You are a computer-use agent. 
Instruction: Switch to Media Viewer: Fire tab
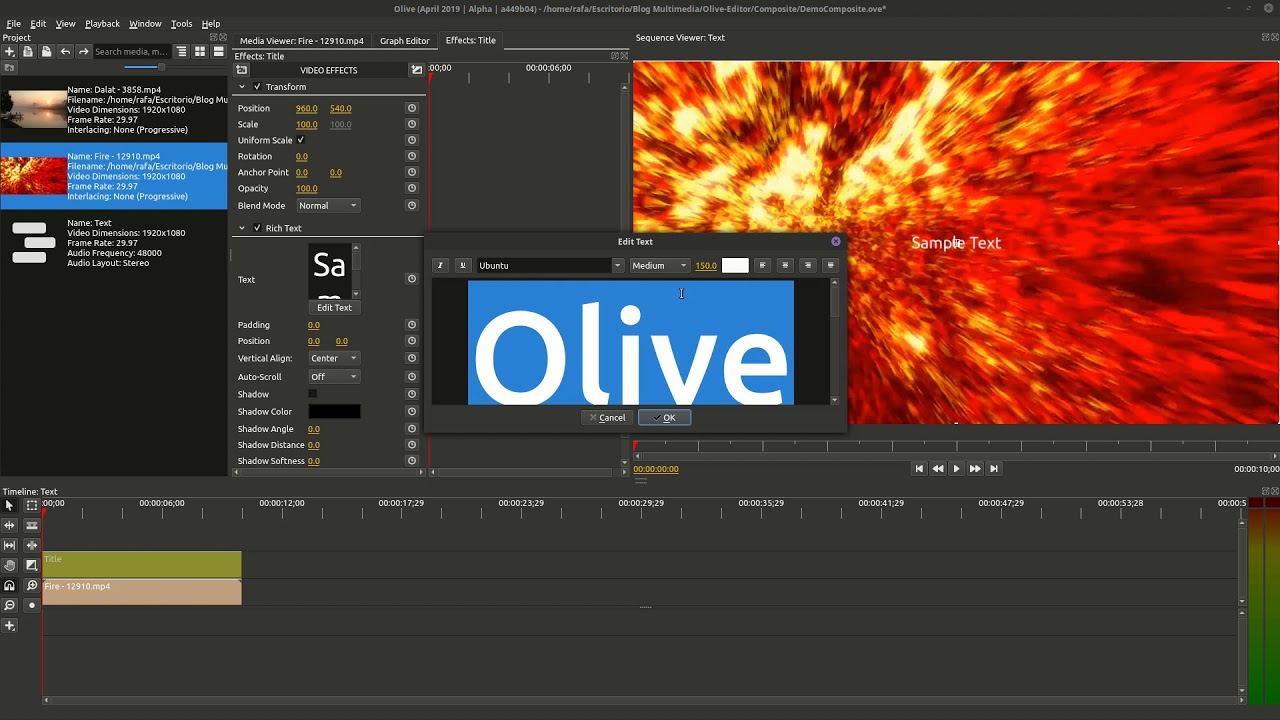coord(301,41)
